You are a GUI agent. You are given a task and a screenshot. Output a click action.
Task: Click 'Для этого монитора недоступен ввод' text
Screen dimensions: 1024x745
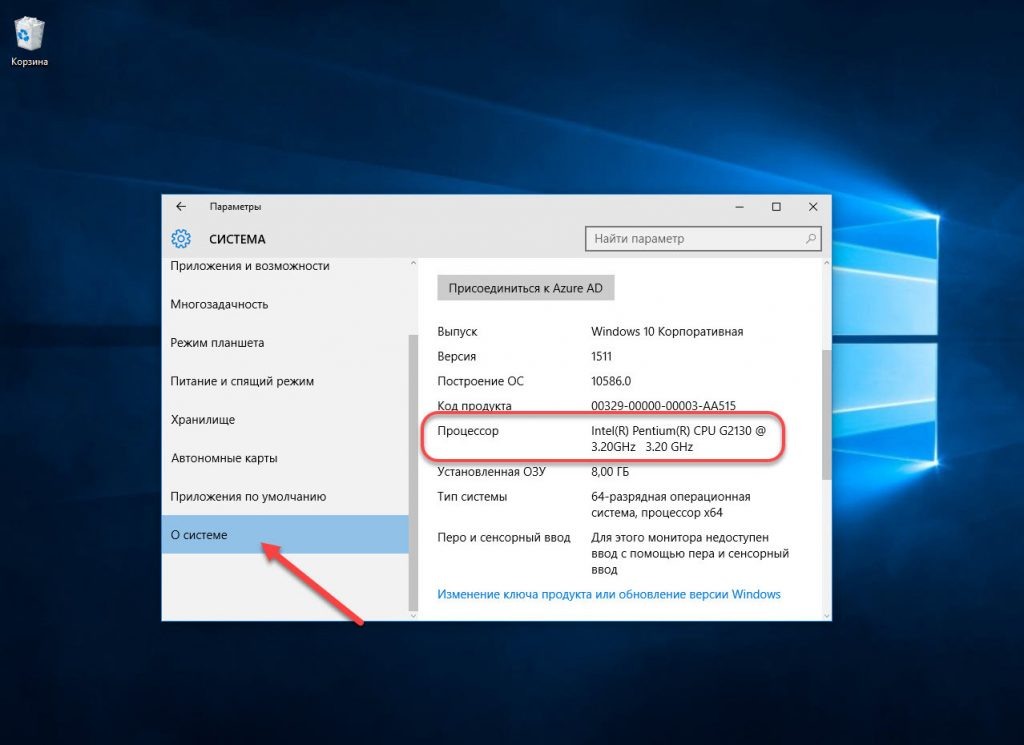690,554
